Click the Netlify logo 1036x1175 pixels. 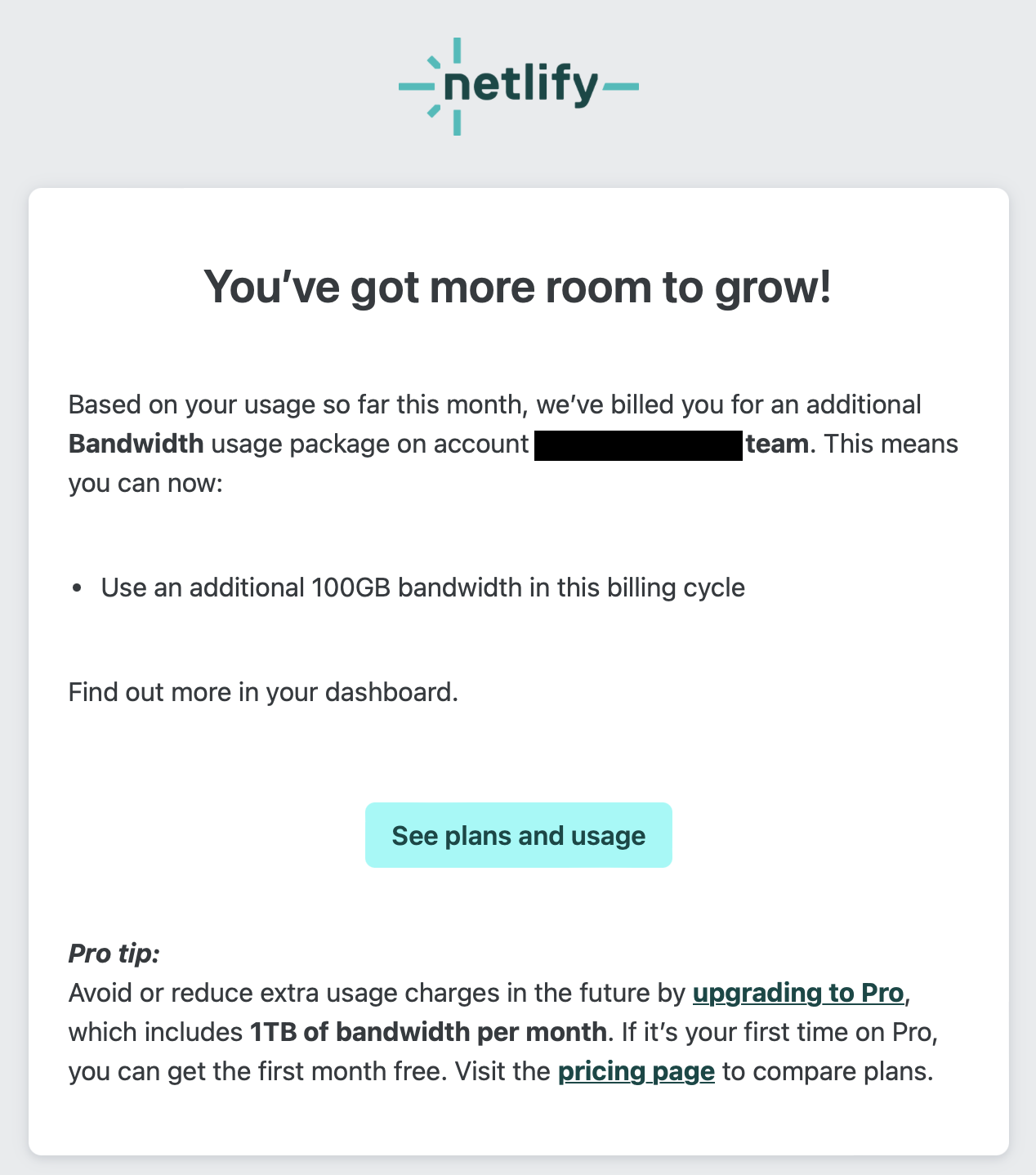[518, 84]
